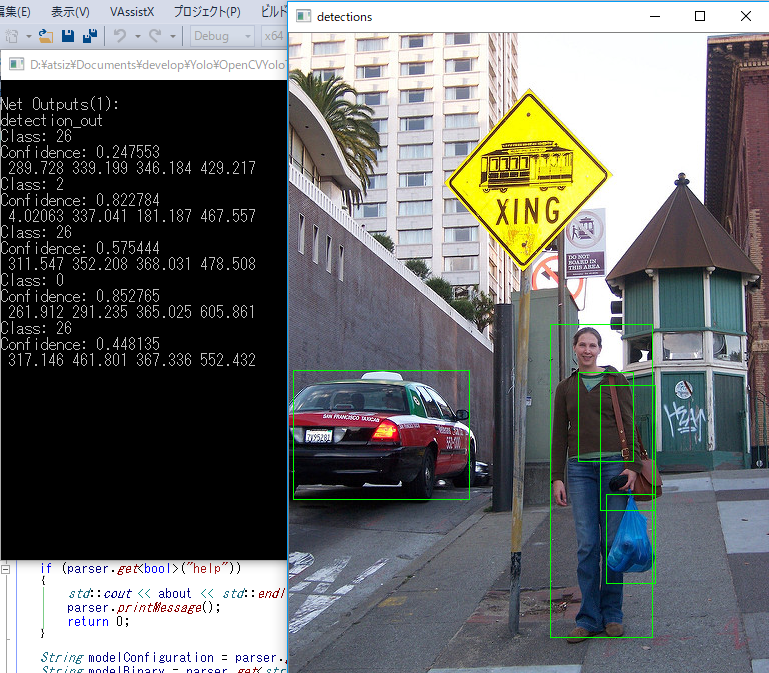Click the yellow XING sign in image
The width and height of the screenshot is (769, 673).
click(x=528, y=180)
